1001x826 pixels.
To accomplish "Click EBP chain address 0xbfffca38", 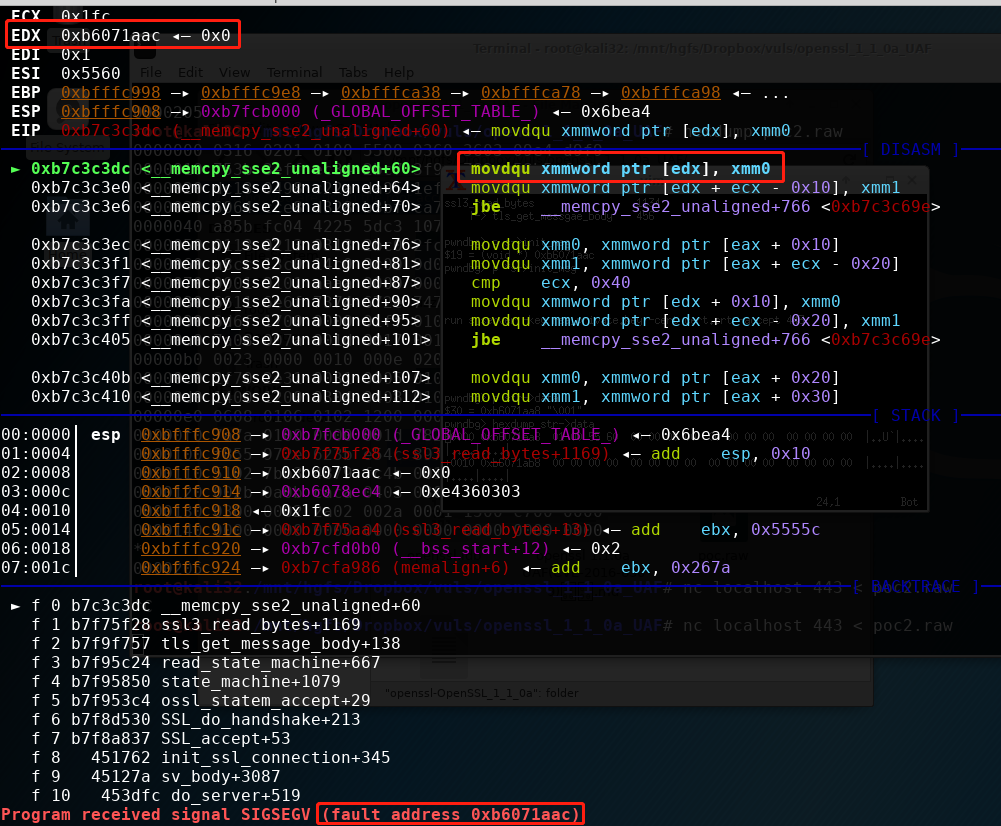I will (x=391, y=93).
